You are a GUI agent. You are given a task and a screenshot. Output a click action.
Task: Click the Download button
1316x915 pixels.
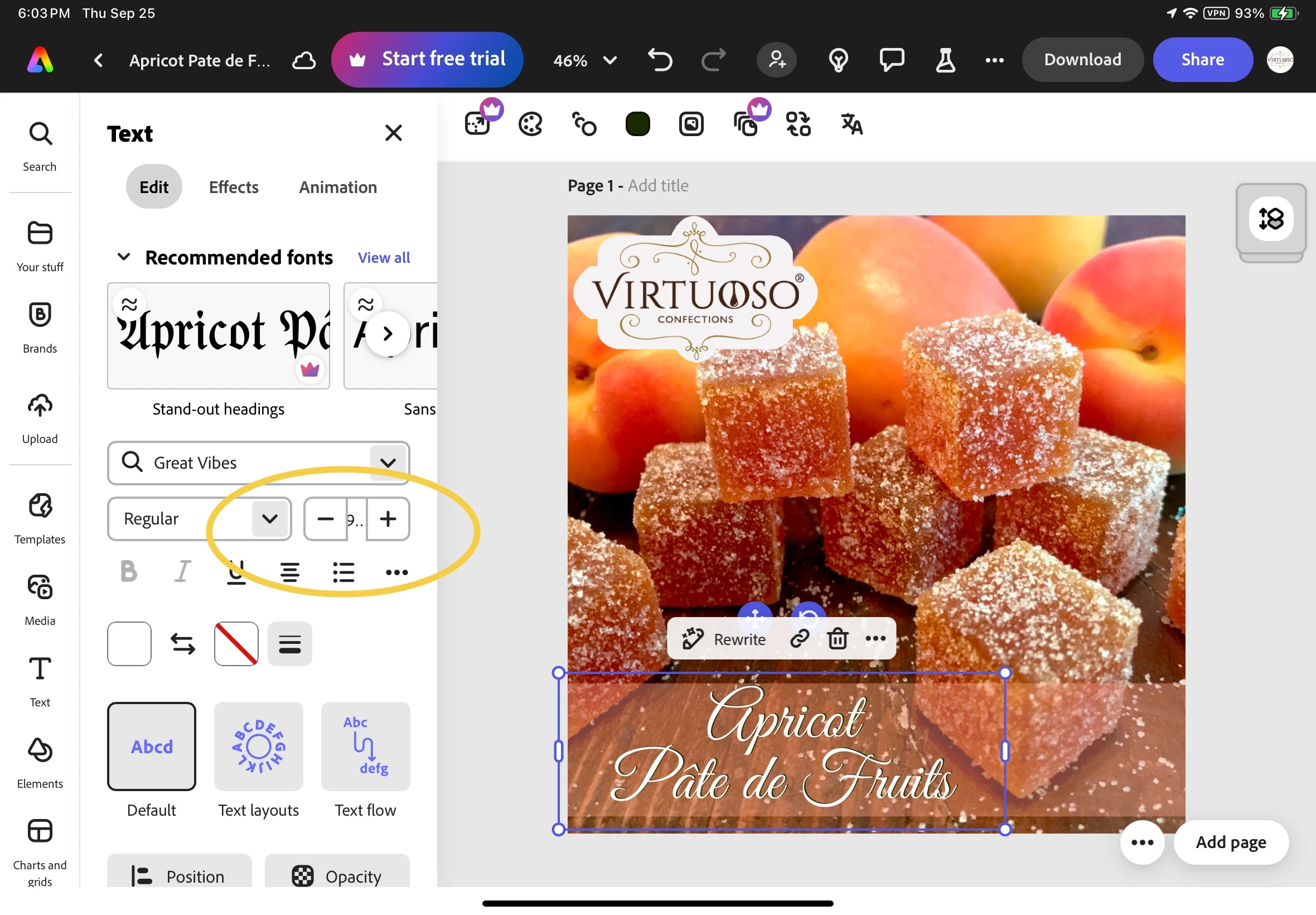[x=1082, y=60]
